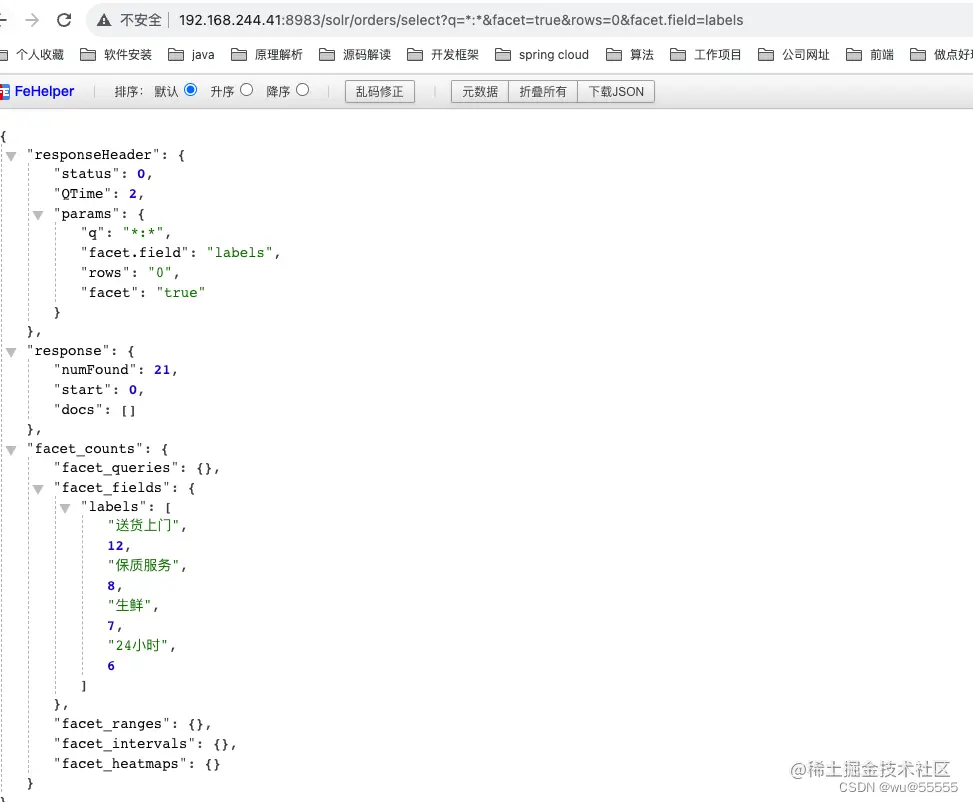The height and width of the screenshot is (802, 973).
Task: Open the 开发框架 bookmark folder
Action: (x=443, y=55)
